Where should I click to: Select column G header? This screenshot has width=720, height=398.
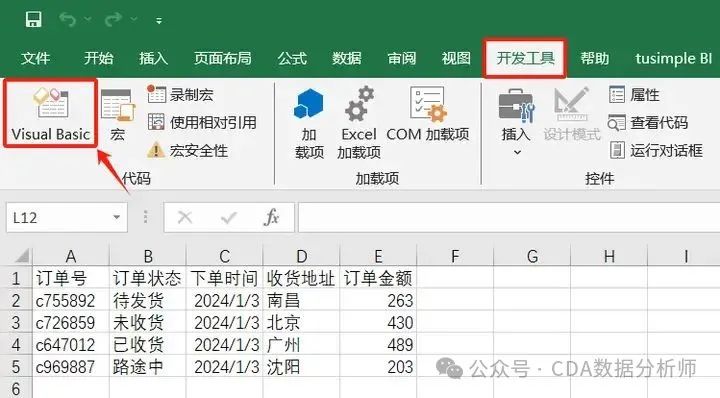click(532, 256)
